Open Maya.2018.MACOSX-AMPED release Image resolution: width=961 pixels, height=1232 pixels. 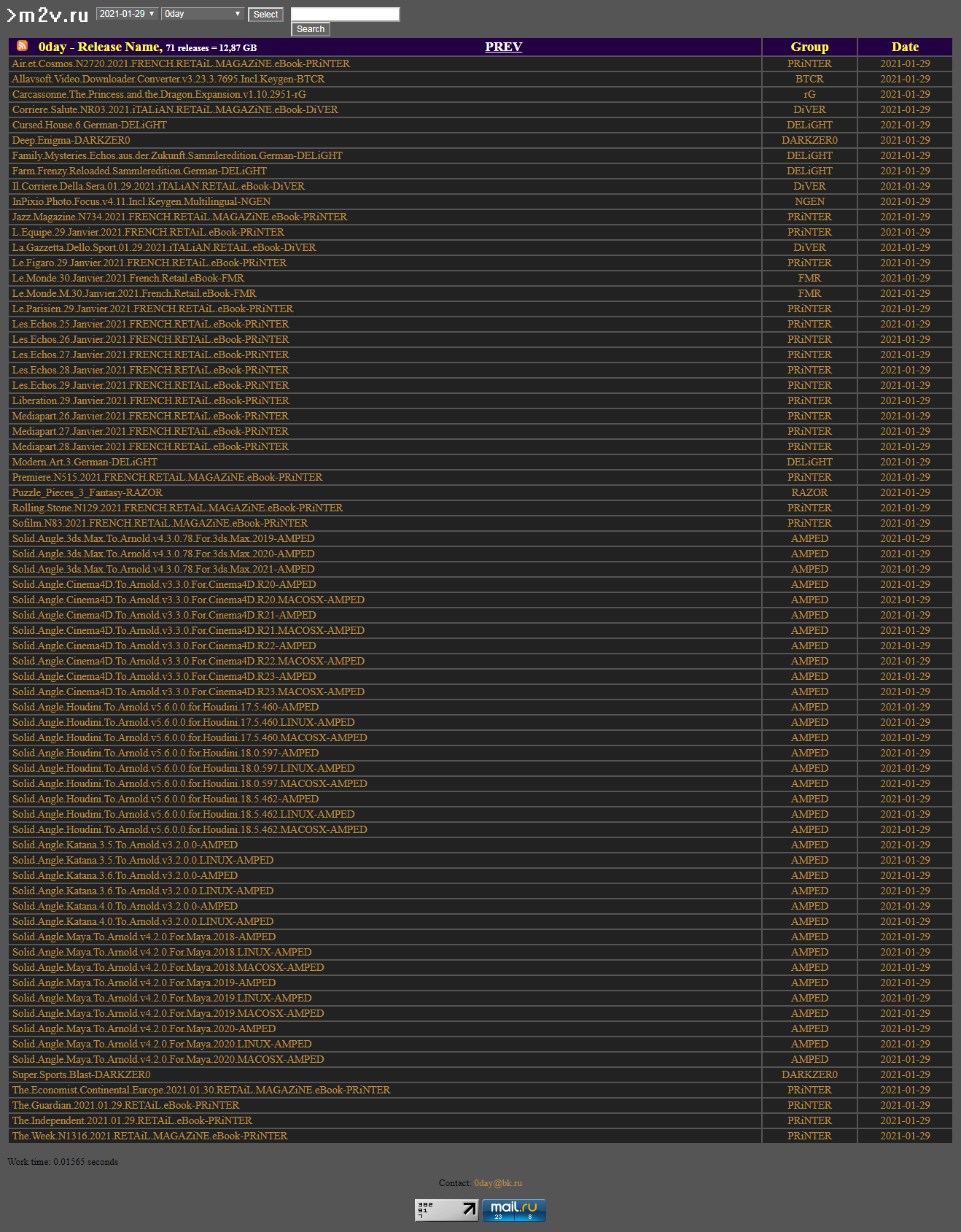[x=168, y=967]
